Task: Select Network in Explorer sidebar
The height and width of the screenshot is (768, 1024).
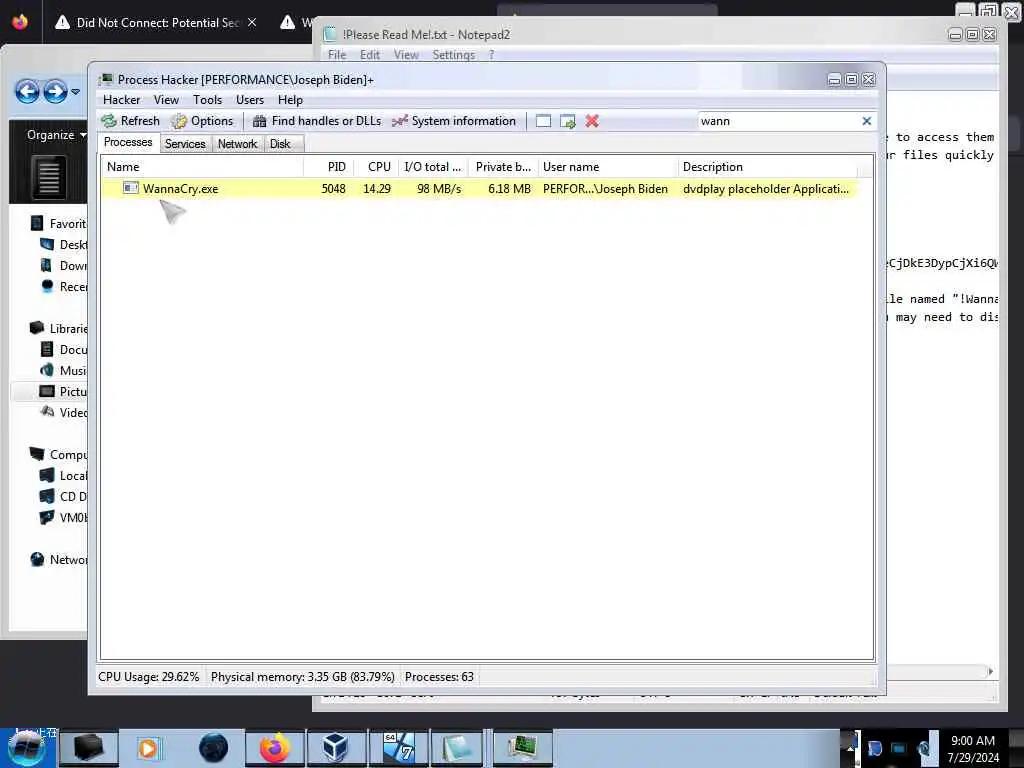Action: click(x=59, y=560)
